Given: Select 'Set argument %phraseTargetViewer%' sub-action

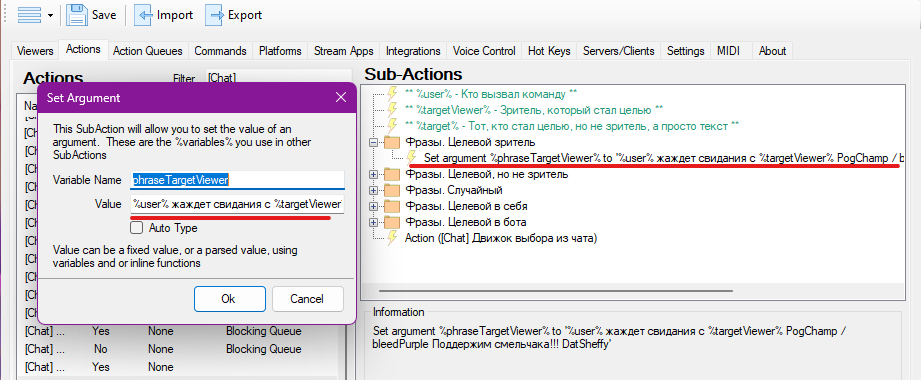Looking at the screenshot, I should [x=664, y=158].
